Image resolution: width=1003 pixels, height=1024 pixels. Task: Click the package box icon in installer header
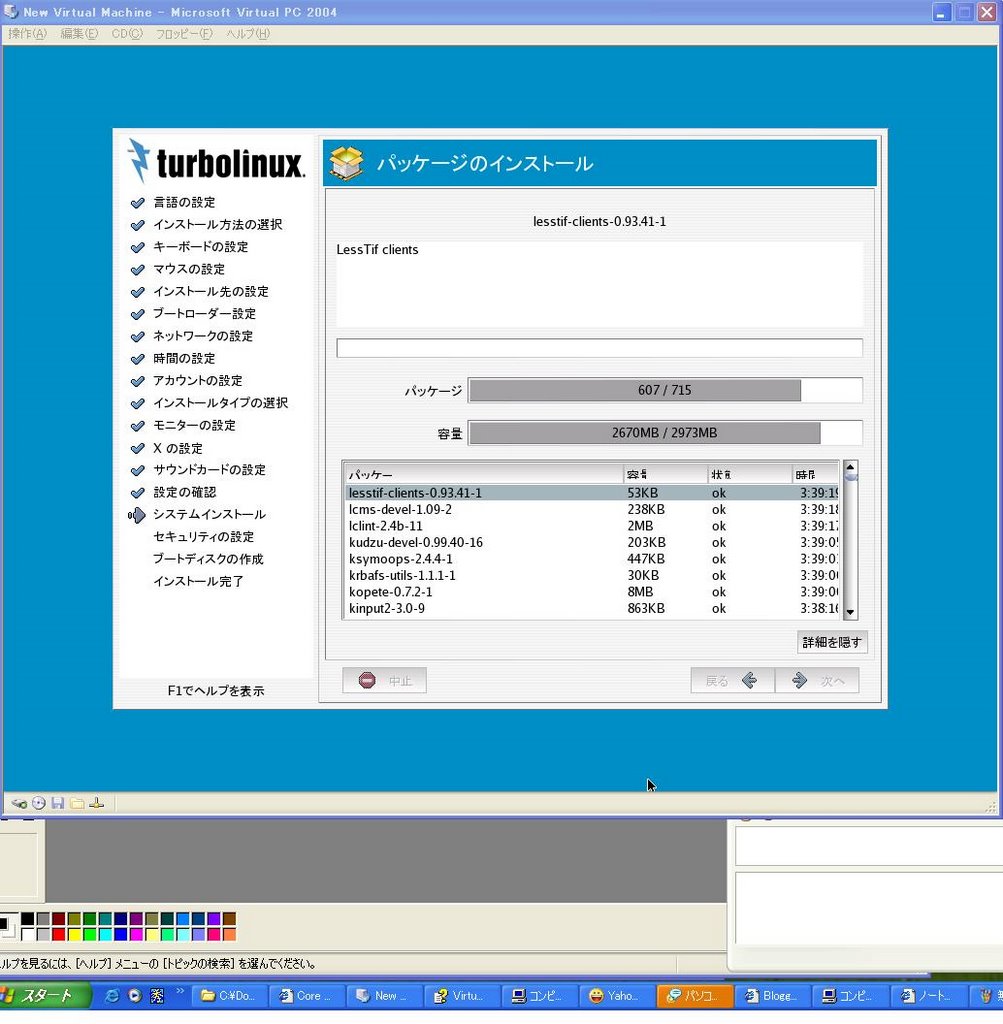coord(346,163)
